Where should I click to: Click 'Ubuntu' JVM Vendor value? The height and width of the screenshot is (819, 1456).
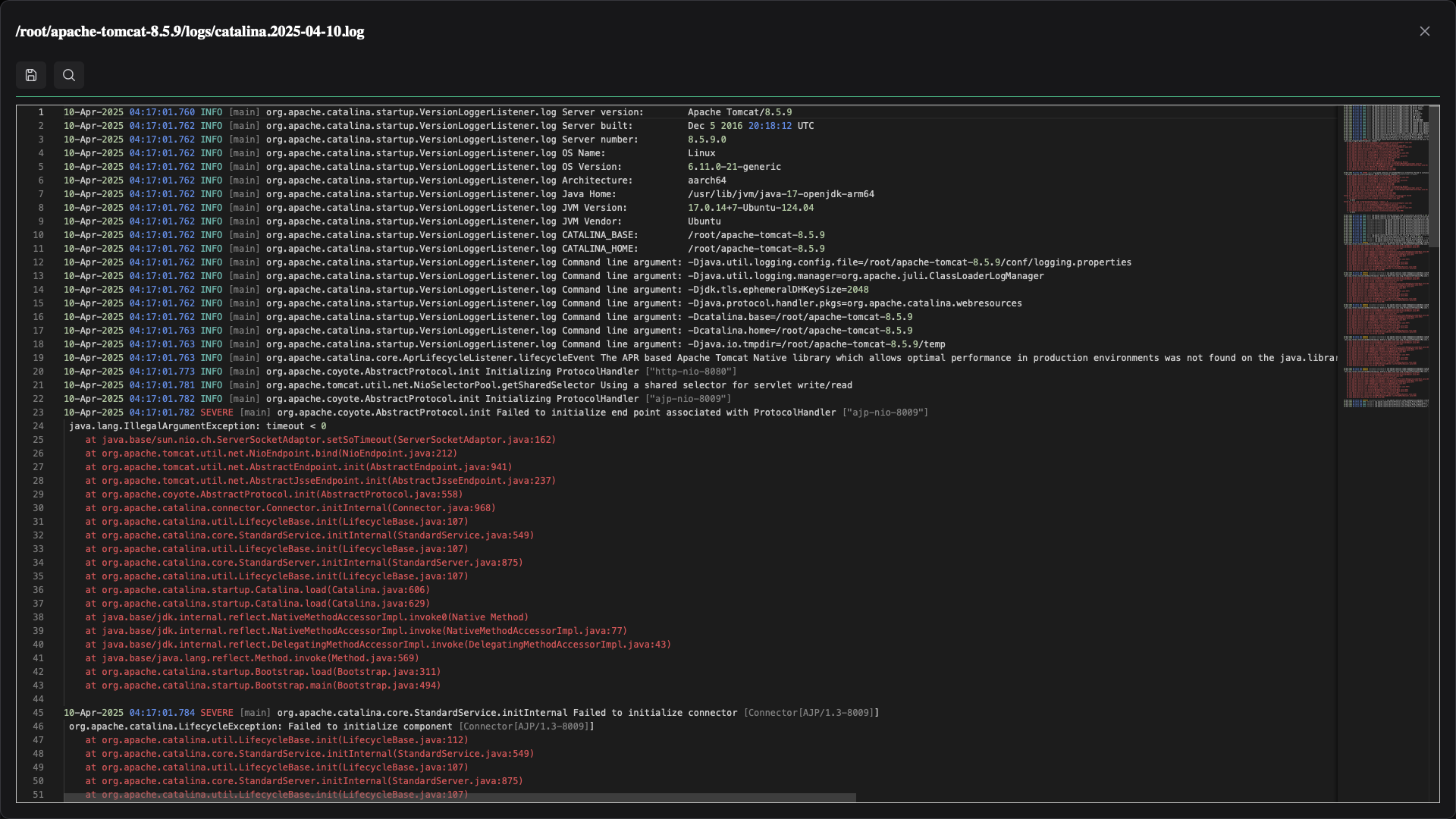[x=704, y=221]
